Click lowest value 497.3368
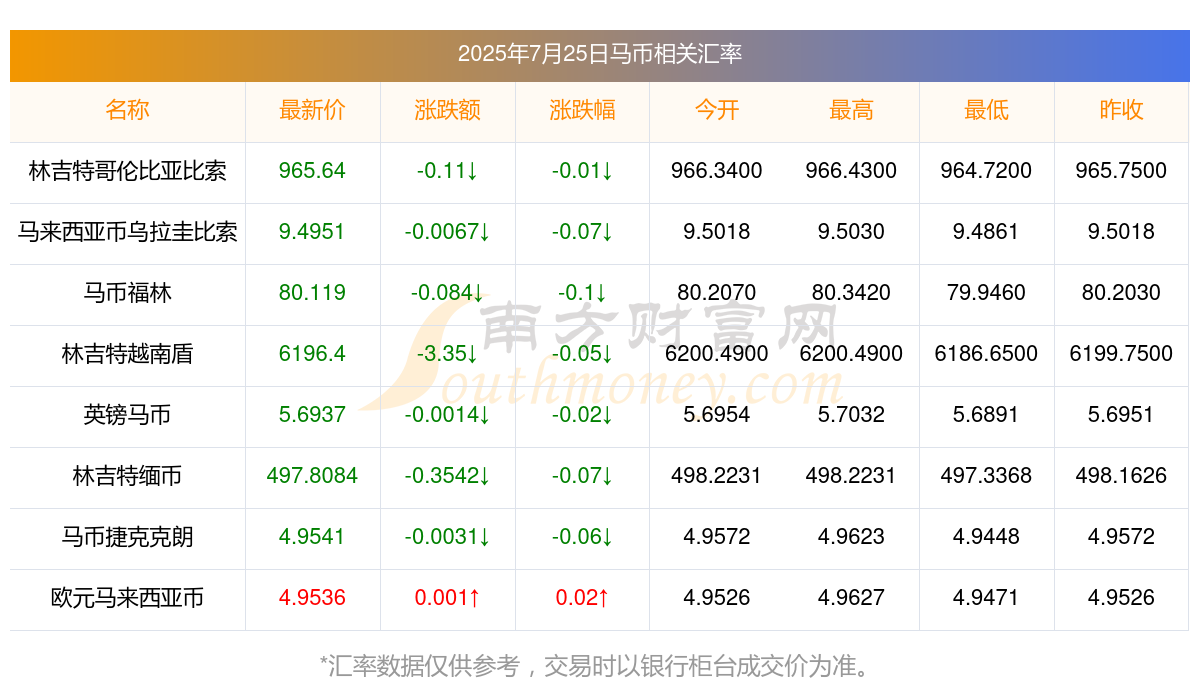 986,476
